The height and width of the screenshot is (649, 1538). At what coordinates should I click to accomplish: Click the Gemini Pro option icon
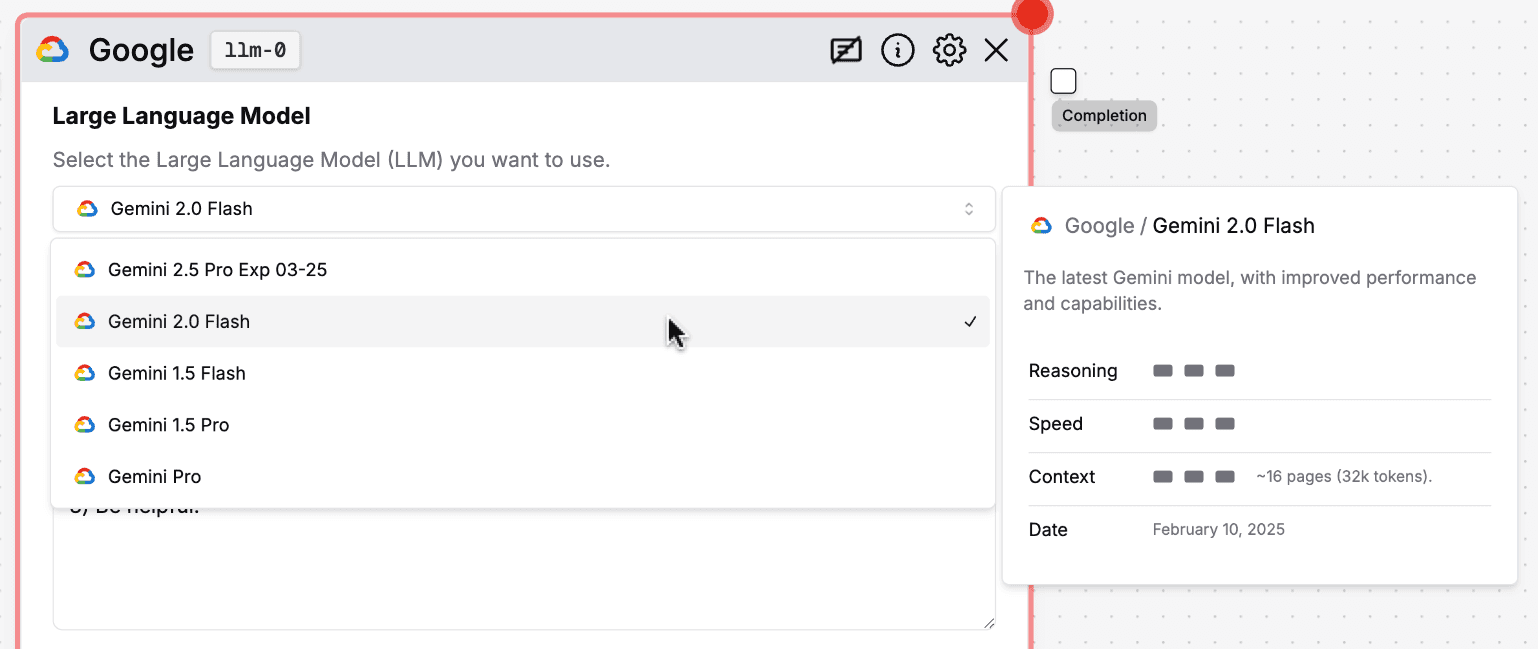pos(85,477)
